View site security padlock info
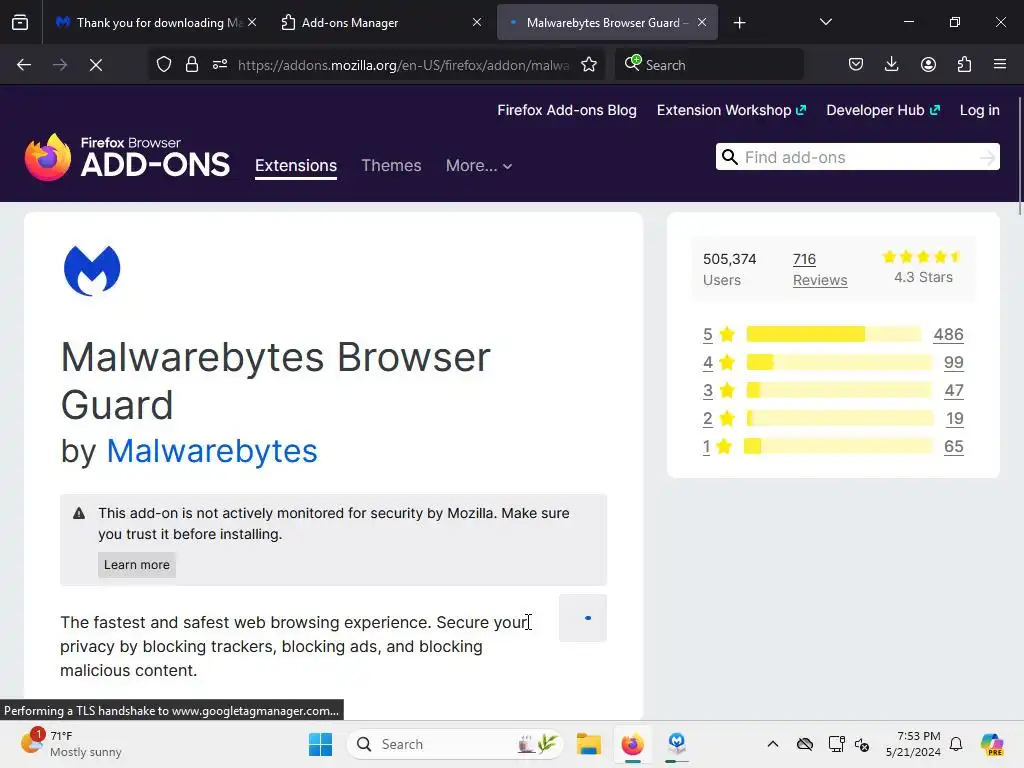1024x768 pixels. point(191,65)
